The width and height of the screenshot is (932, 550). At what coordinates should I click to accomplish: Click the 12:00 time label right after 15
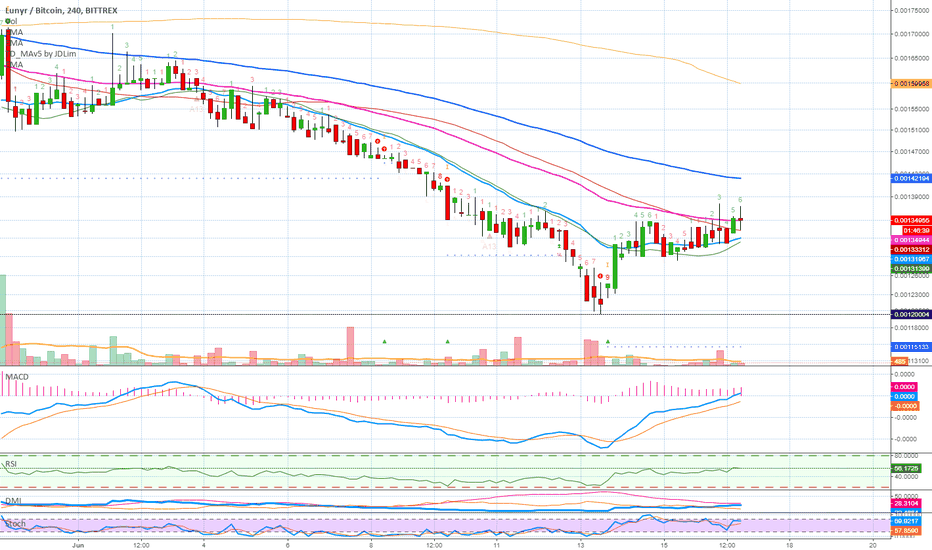(728, 545)
